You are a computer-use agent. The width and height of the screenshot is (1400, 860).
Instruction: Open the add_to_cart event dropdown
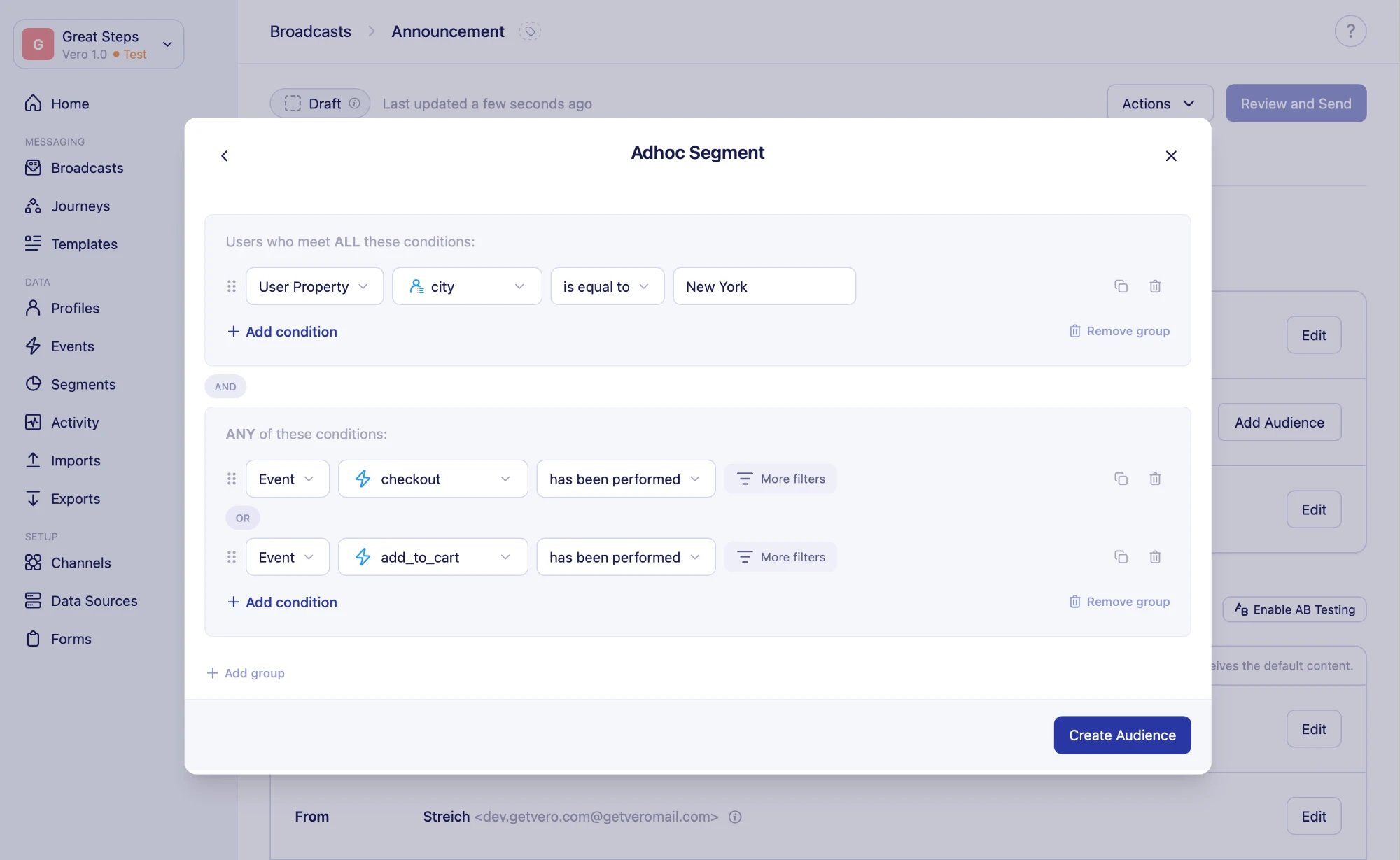(x=433, y=557)
